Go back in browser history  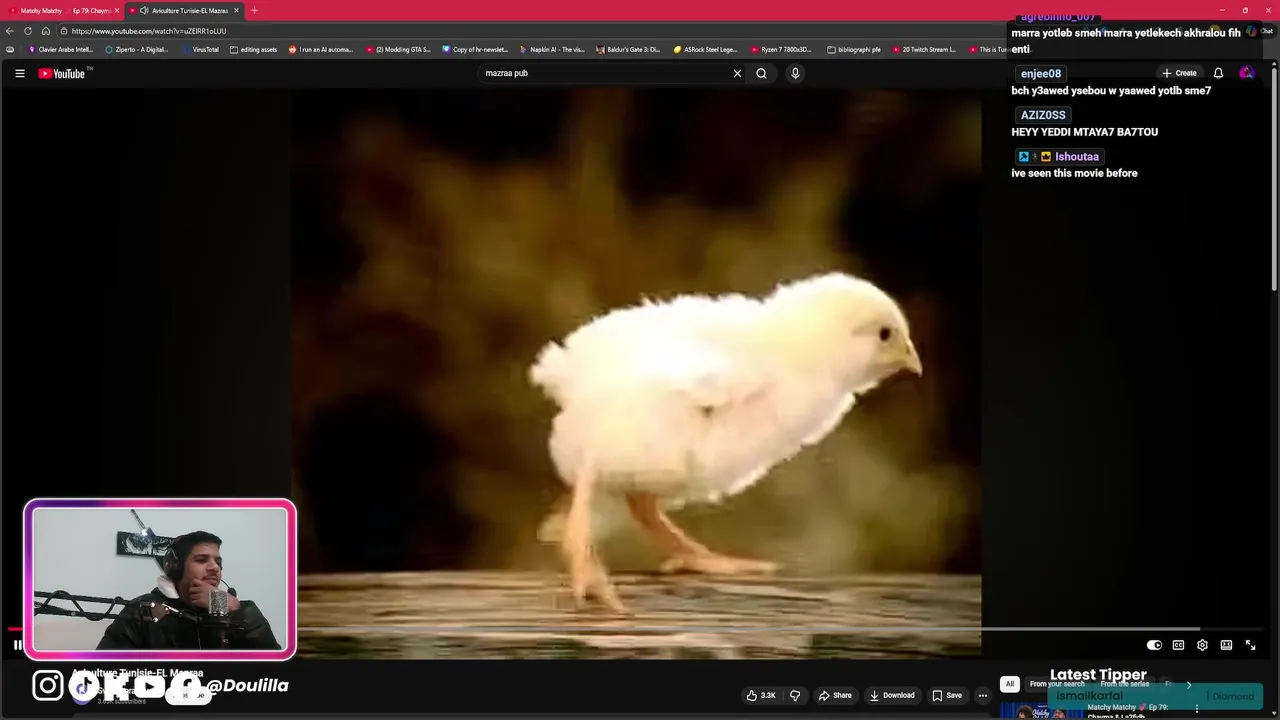click(x=10, y=31)
